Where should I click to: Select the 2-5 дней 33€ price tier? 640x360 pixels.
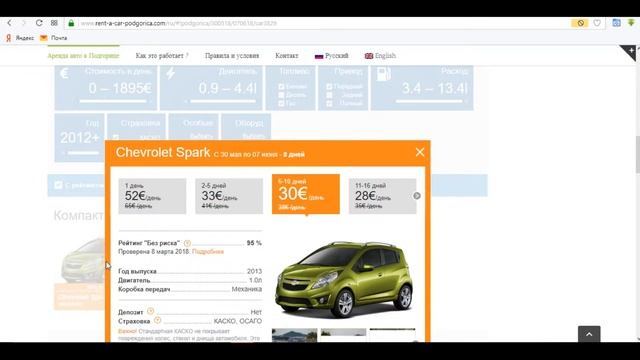[x=229, y=196]
